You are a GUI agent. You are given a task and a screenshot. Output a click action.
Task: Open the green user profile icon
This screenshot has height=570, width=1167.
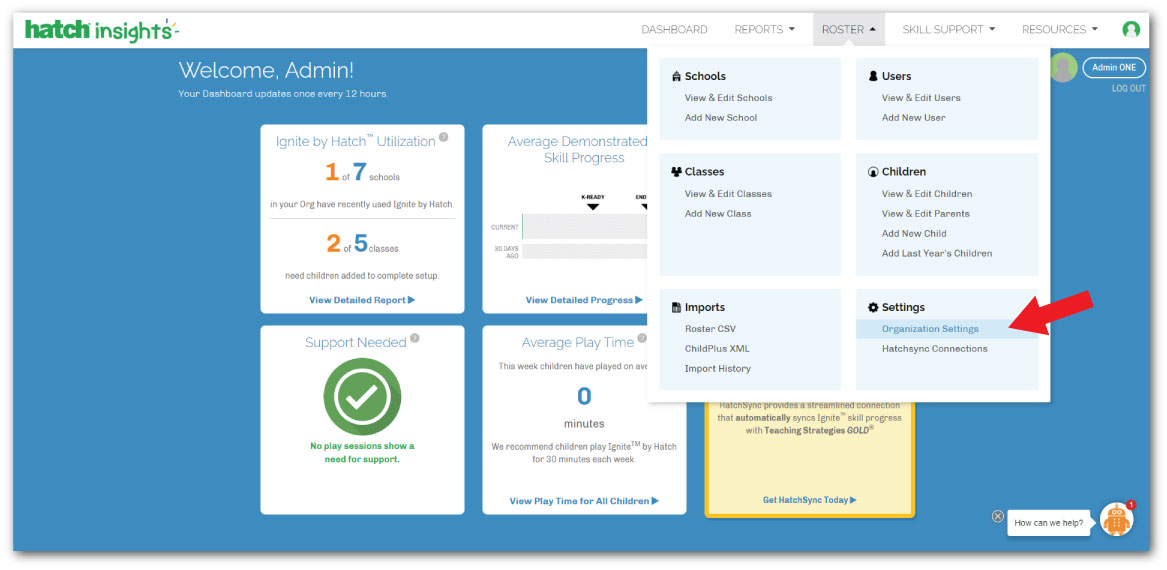tap(1131, 30)
